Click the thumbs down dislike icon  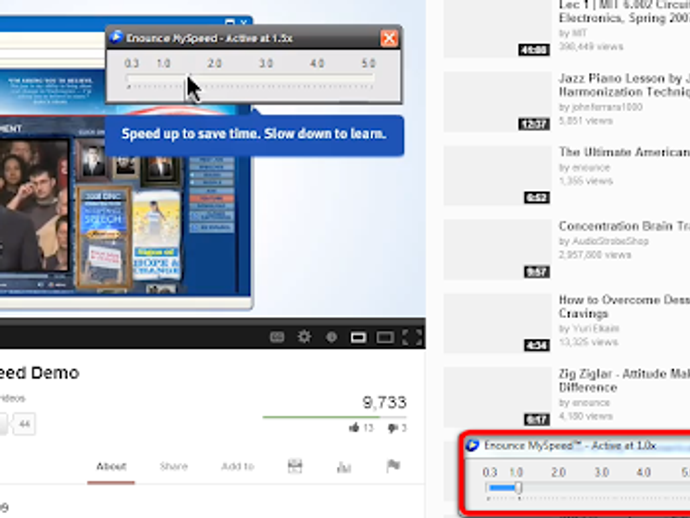(393, 428)
